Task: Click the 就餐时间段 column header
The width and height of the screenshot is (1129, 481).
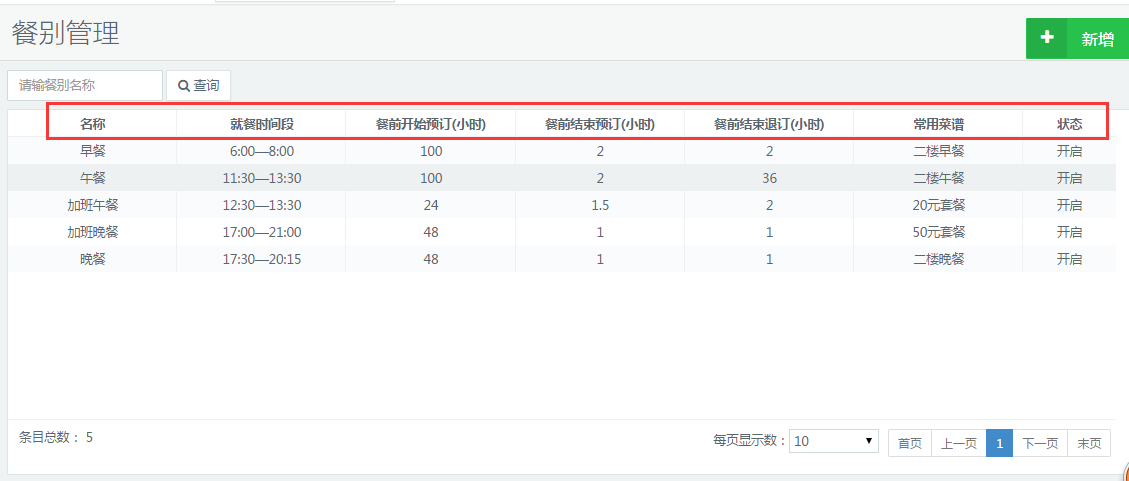Action: coord(261,124)
